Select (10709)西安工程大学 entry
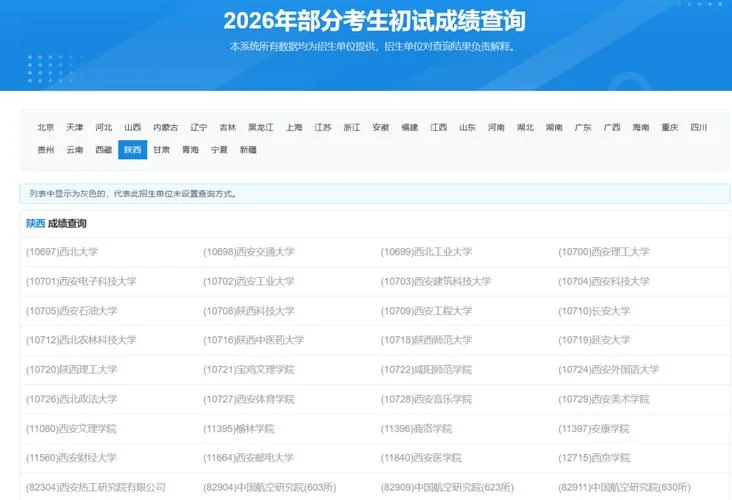 click(426, 310)
